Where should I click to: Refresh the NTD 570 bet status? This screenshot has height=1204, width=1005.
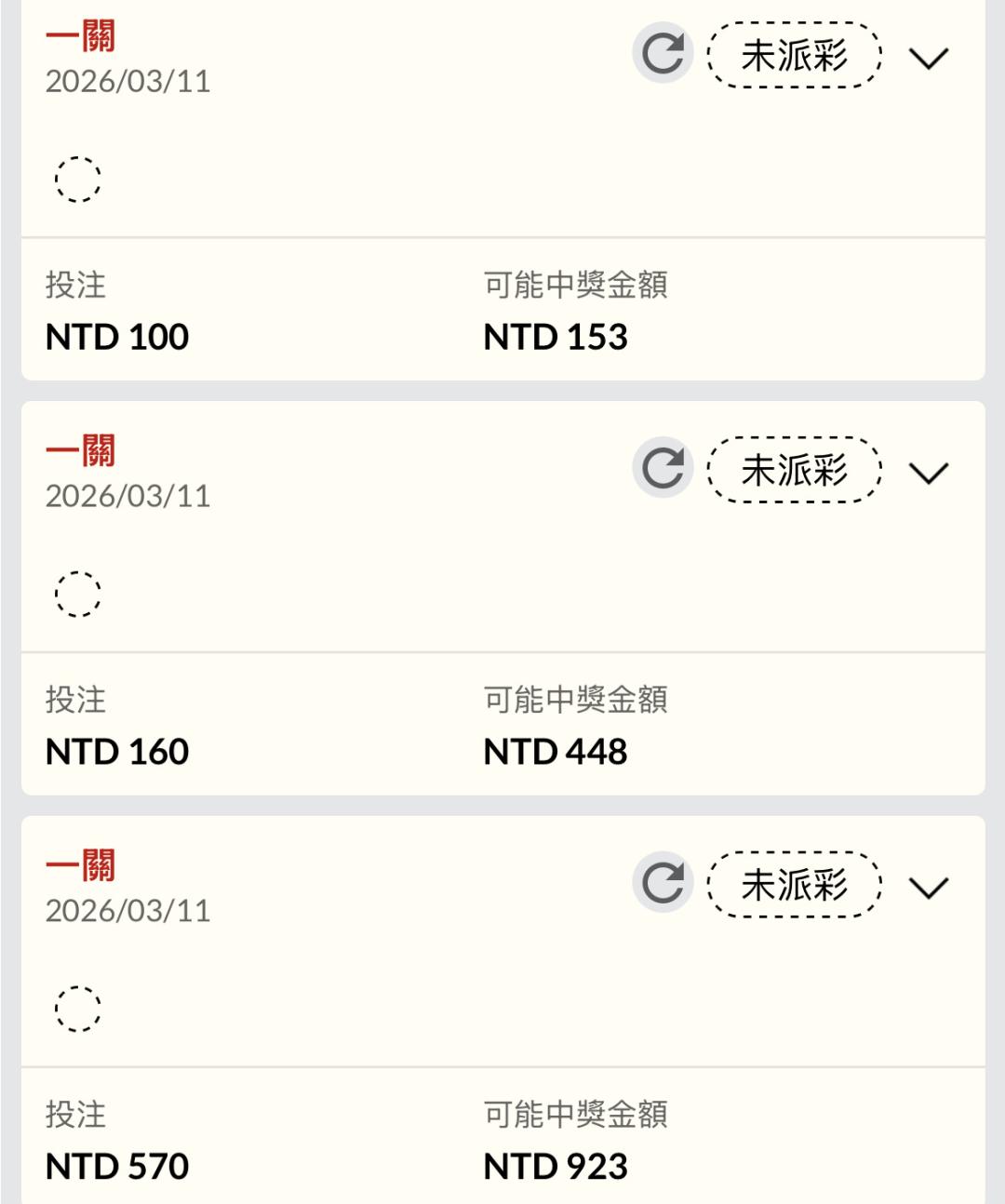coord(663,882)
